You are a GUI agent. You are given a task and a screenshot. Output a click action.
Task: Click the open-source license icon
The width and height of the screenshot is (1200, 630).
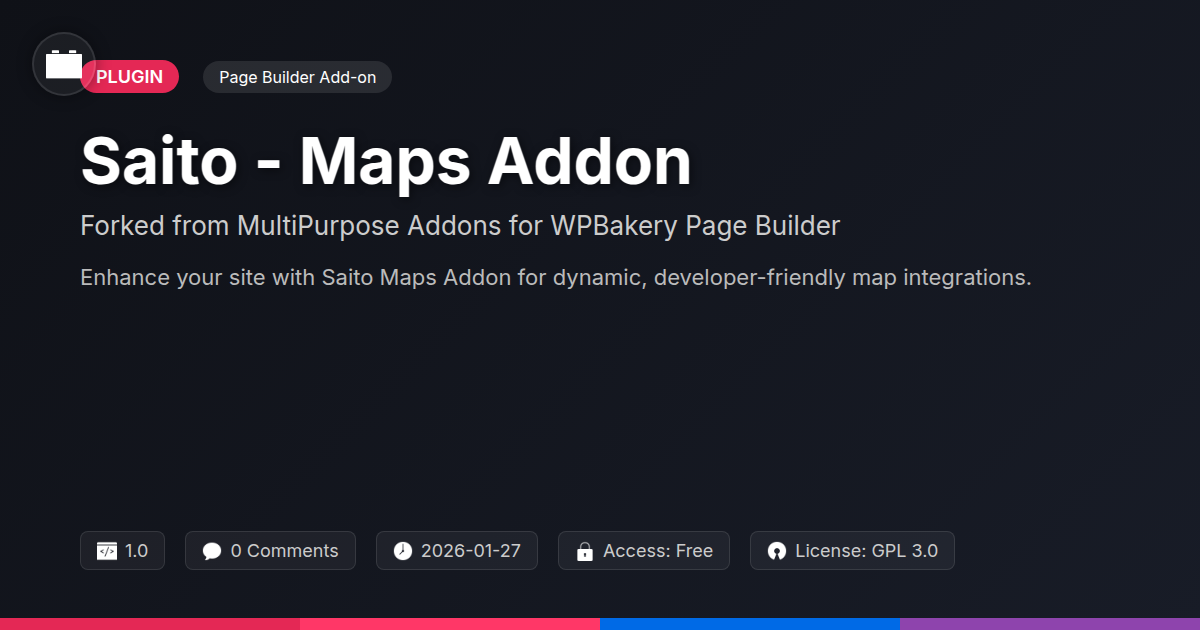tap(777, 551)
